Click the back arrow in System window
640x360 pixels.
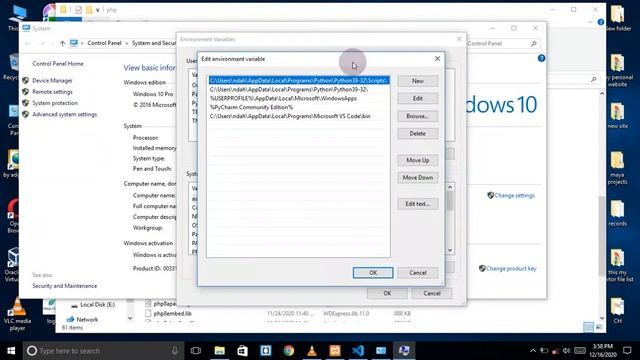28,43
